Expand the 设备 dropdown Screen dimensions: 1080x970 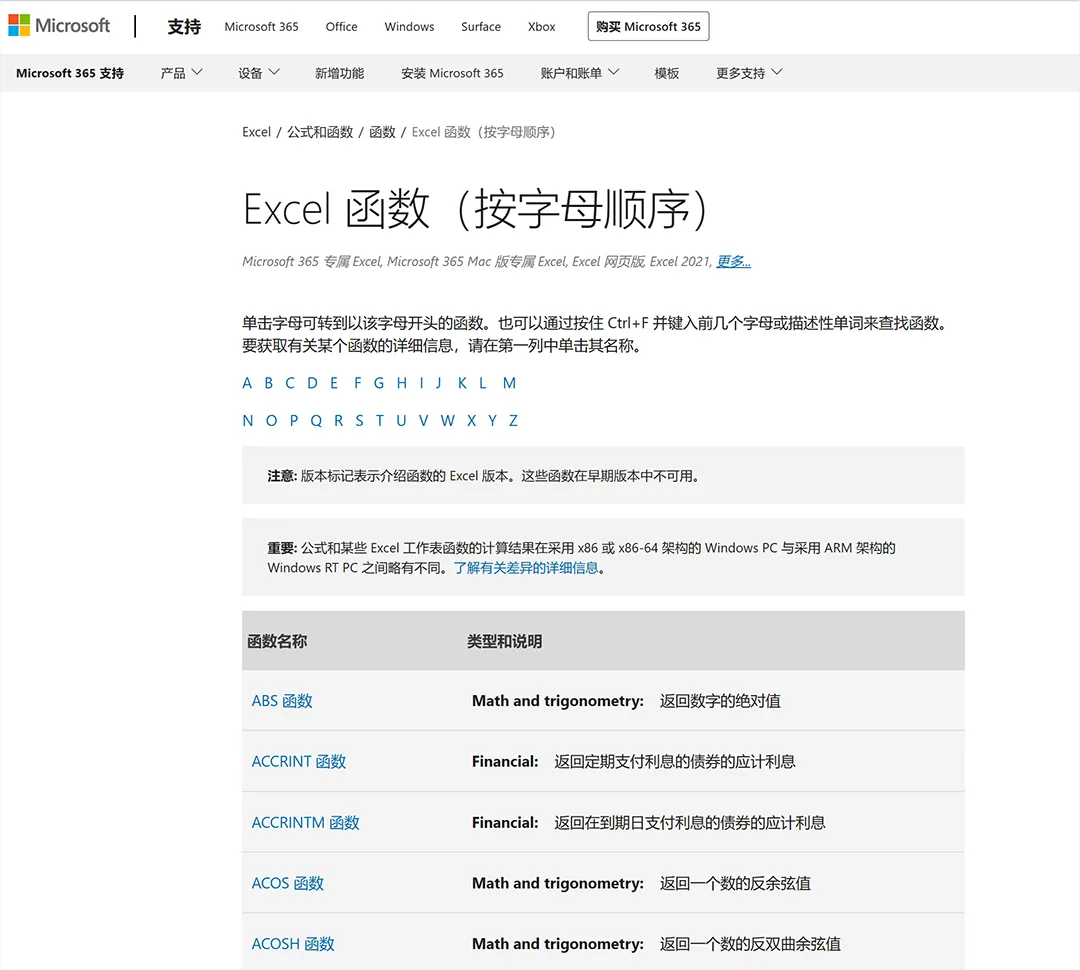258,73
